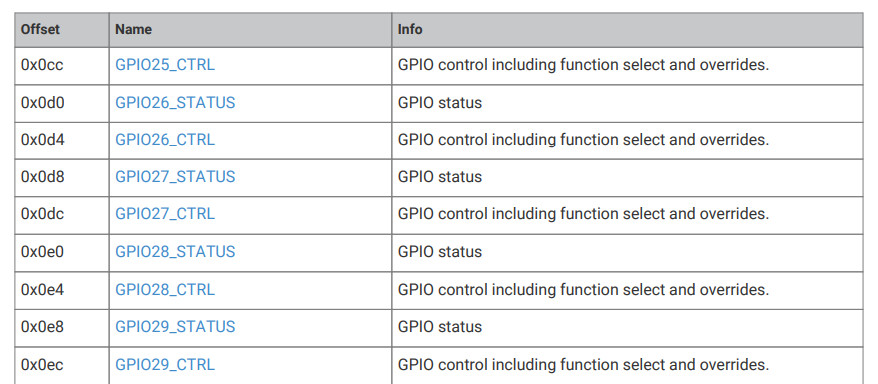Follow the GPIO27_CTRL link
This screenshot has height=384, width=878.
165,214
